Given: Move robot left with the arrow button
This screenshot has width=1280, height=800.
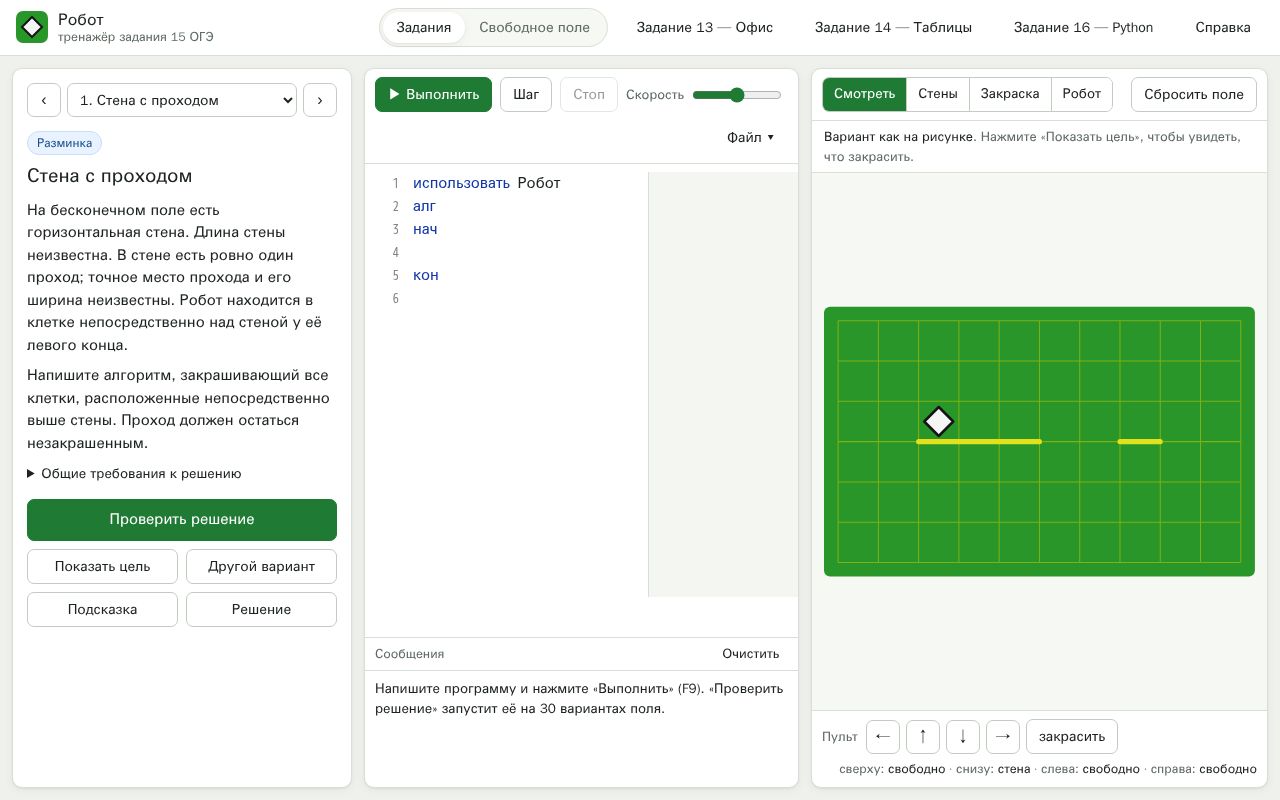Looking at the screenshot, I should (x=883, y=736).
